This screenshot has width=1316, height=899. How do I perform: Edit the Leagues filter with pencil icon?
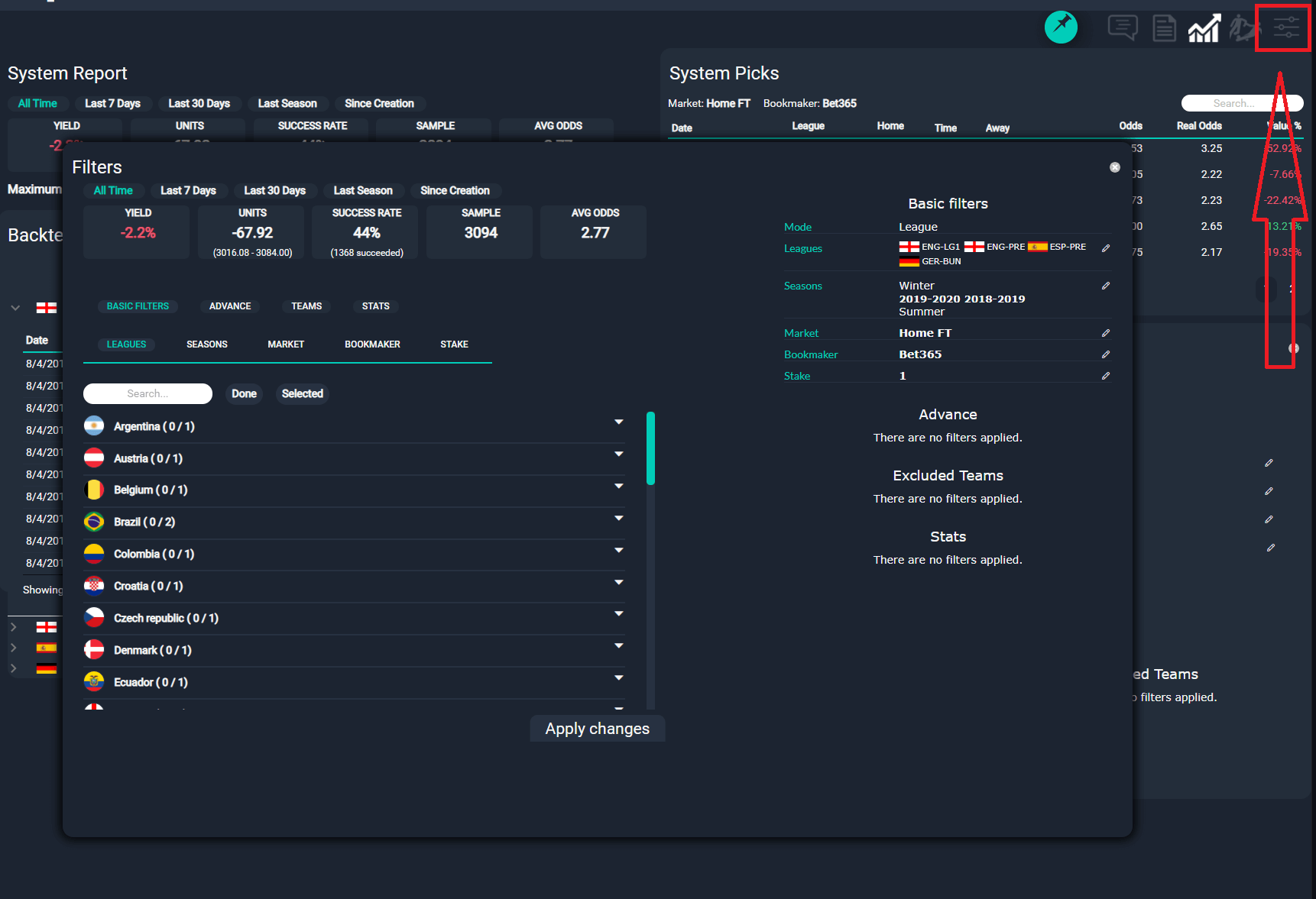click(1107, 247)
